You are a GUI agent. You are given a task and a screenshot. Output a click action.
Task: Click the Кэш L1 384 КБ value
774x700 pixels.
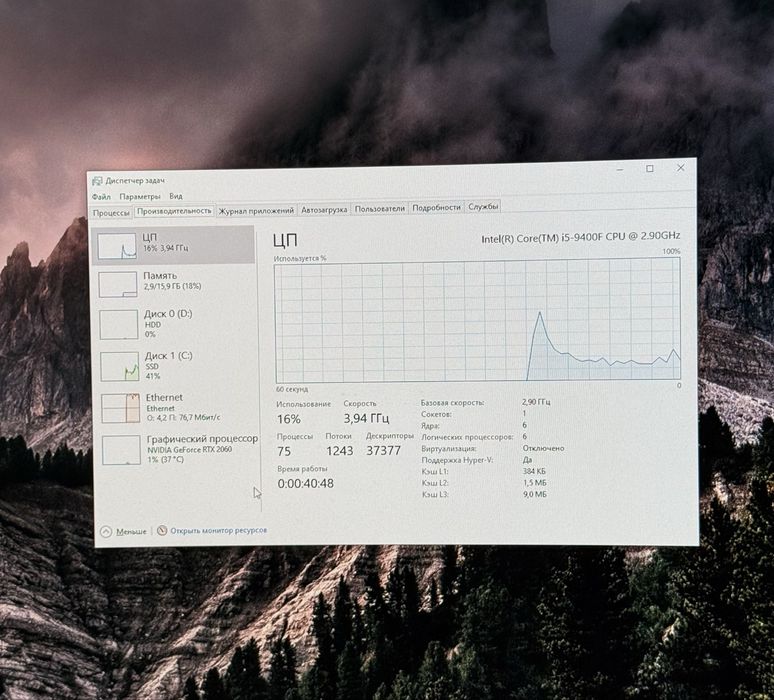click(x=534, y=471)
